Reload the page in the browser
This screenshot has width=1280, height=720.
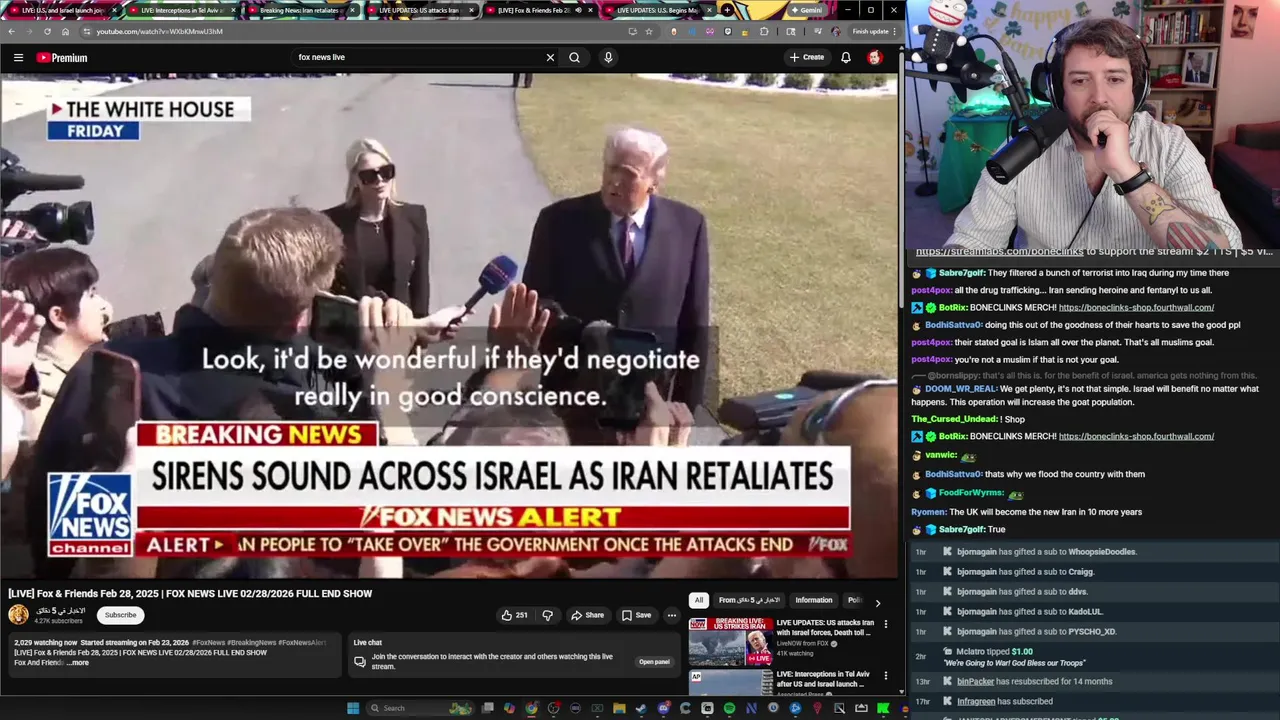pyautogui.click(x=47, y=31)
